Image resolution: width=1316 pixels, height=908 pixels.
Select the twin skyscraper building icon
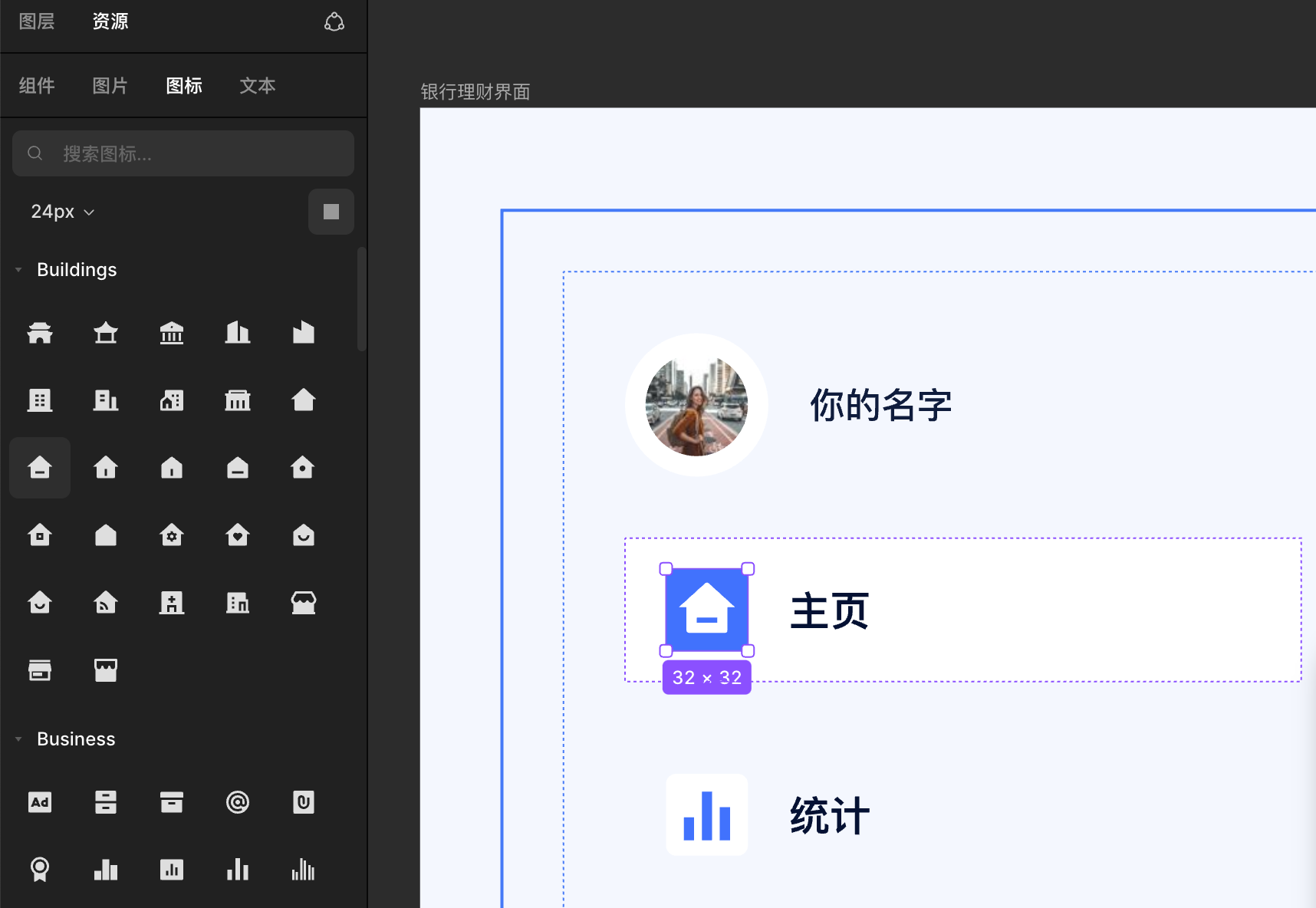[238, 333]
